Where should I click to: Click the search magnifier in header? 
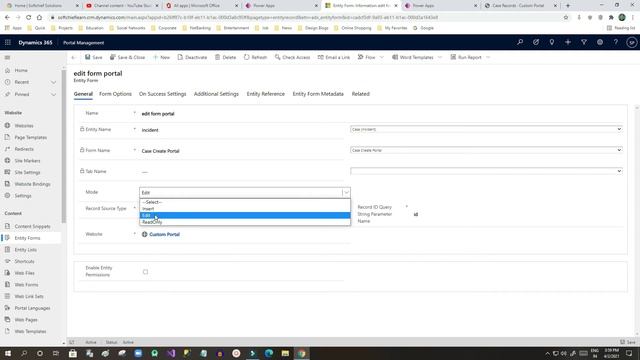click(520, 42)
